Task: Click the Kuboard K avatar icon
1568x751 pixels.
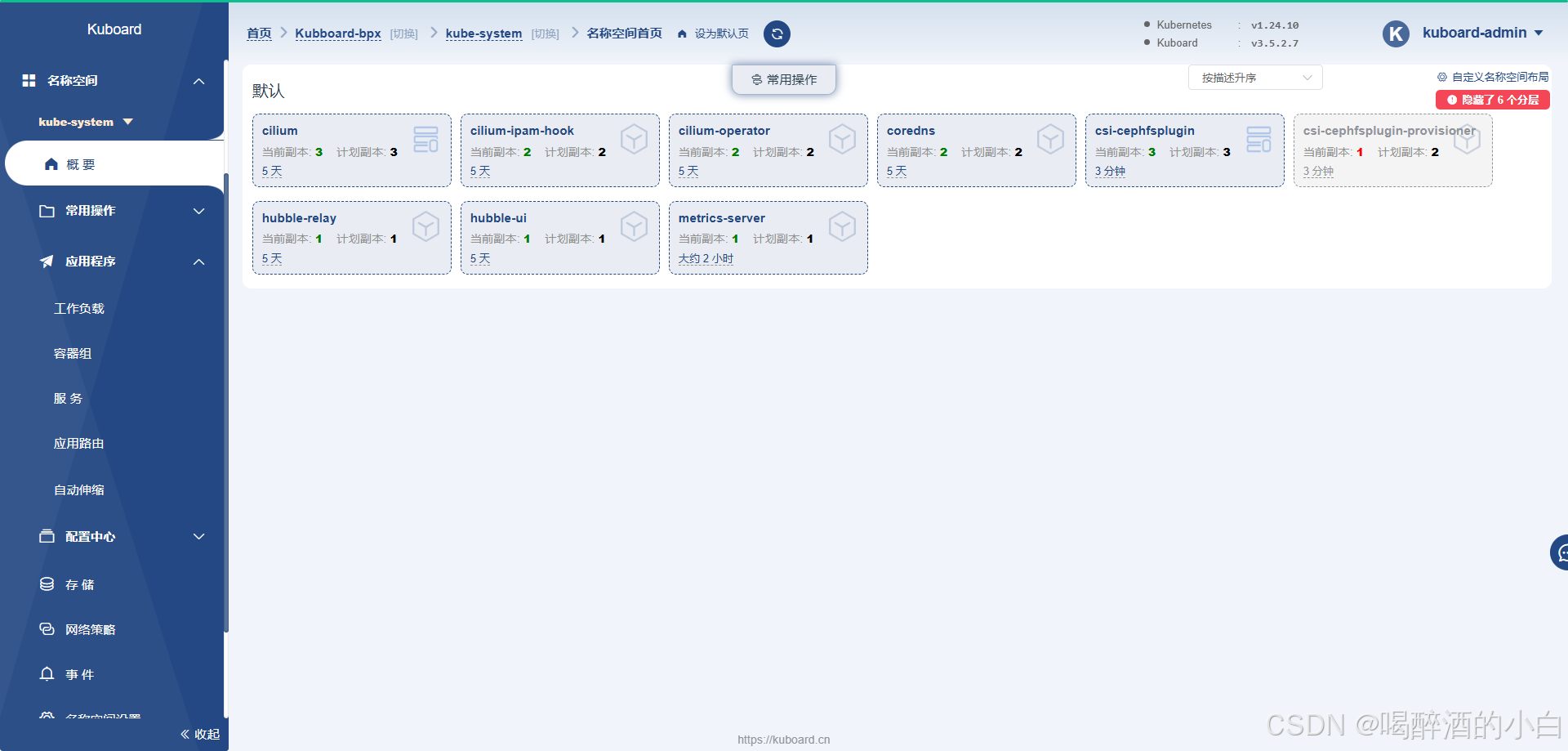Action: click(1396, 34)
